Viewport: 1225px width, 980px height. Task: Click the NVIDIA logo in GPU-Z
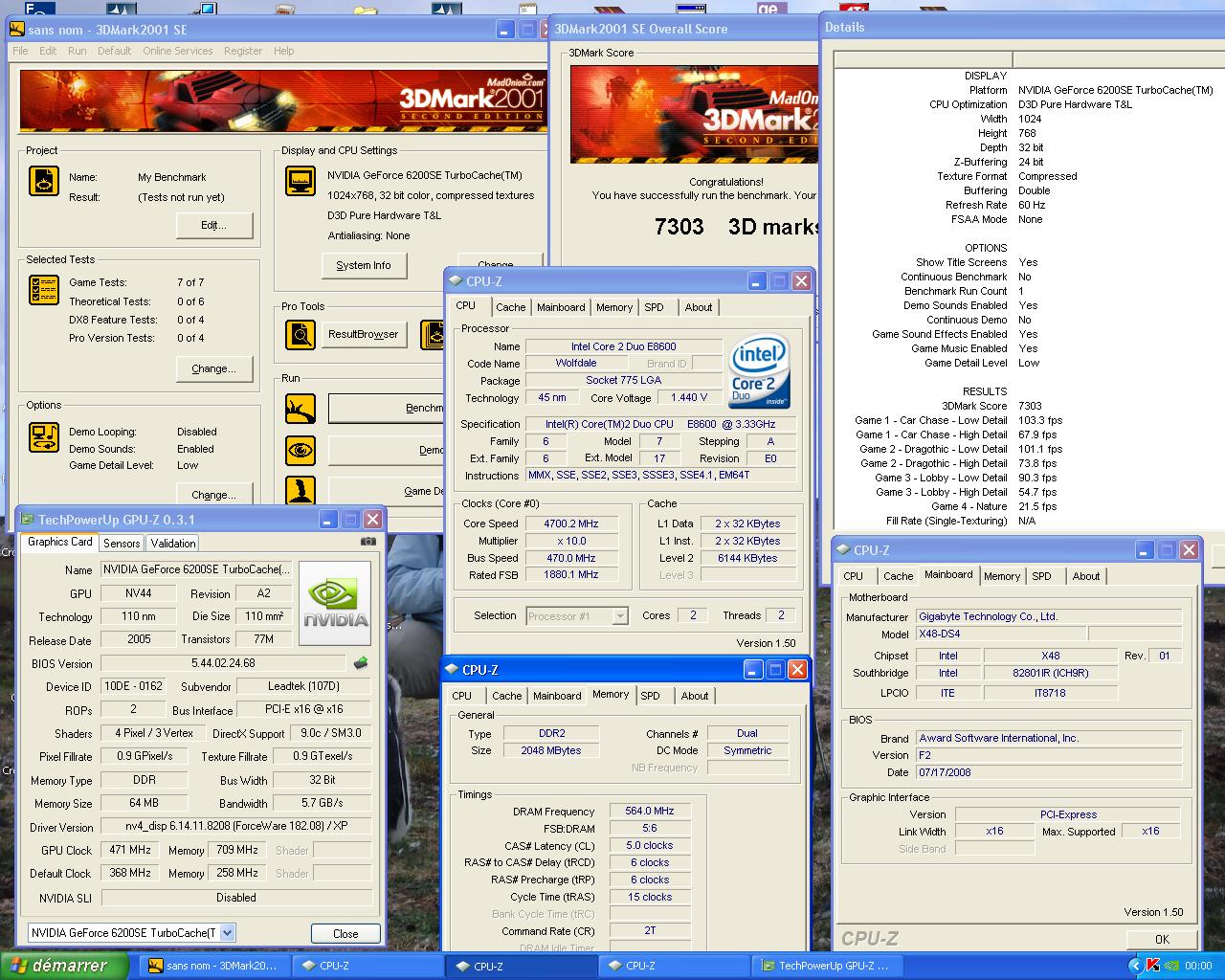(335, 603)
